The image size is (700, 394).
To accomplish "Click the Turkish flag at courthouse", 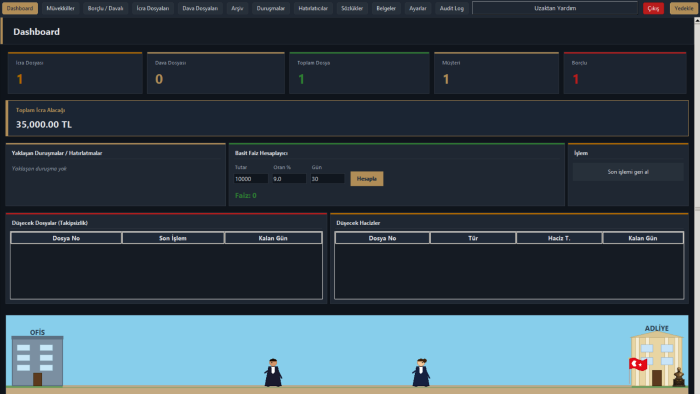I will pyautogui.click(x=638, y=365).
